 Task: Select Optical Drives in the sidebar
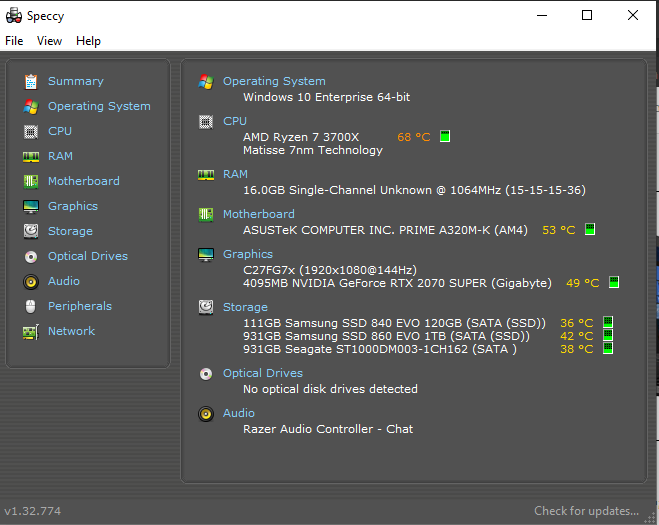click(88, 256)
